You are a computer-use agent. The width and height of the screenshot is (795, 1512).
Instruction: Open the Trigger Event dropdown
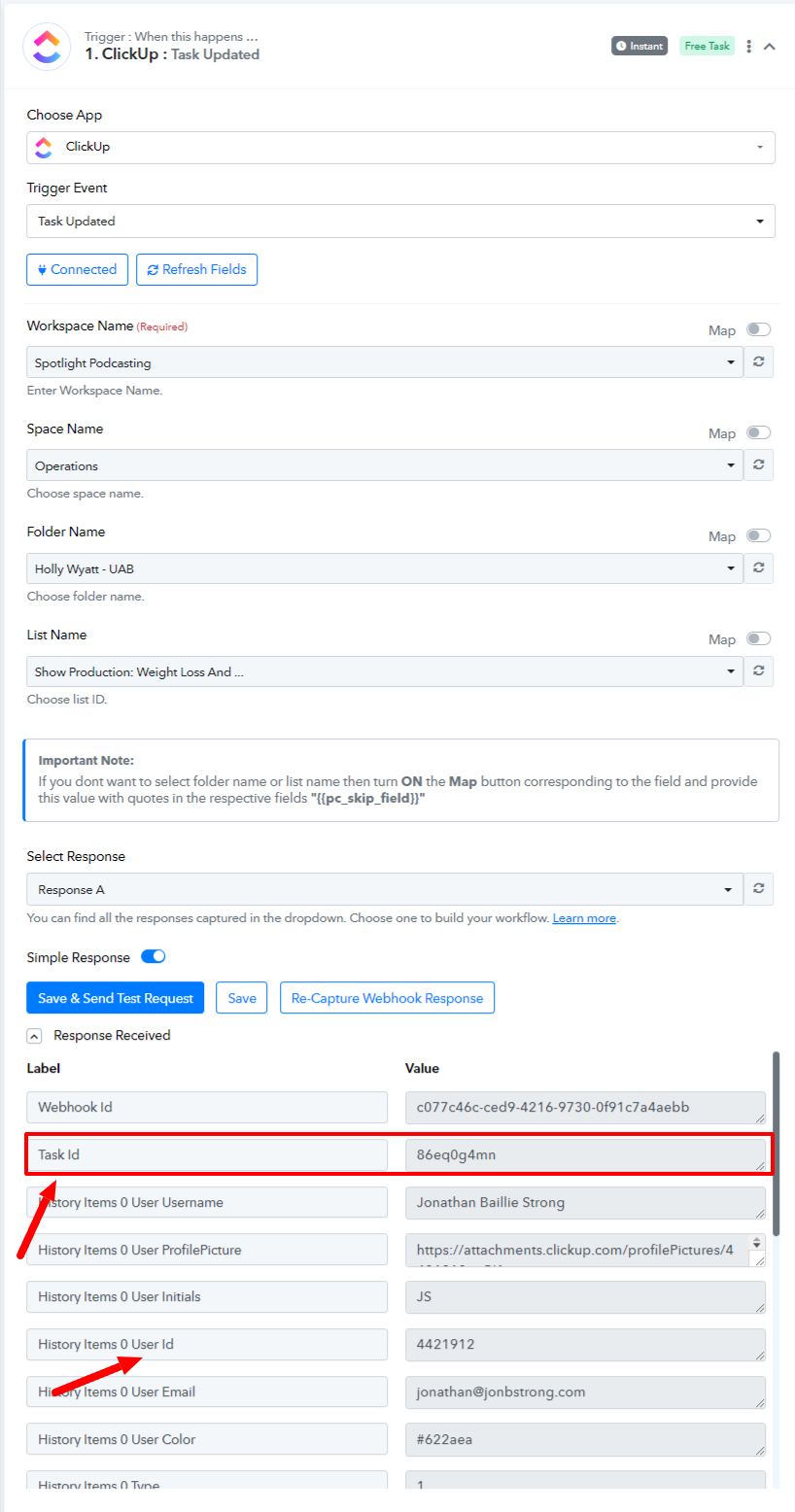point(400,221)
